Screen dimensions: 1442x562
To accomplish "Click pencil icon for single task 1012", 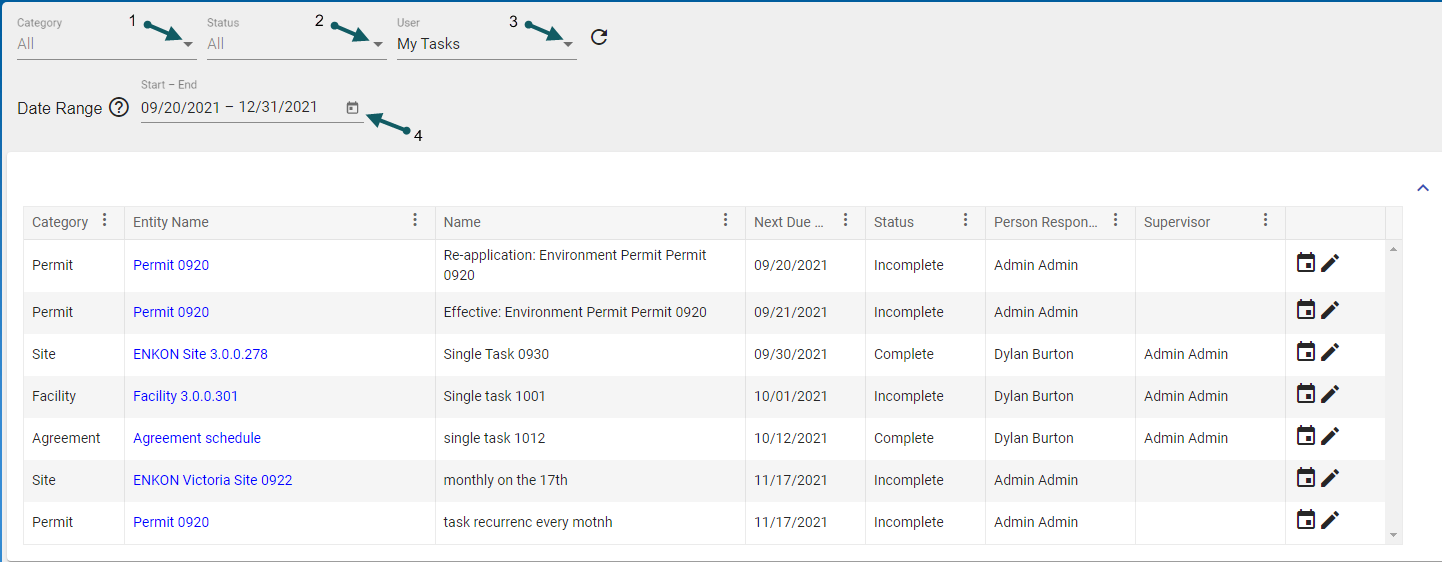I will [1329, 436].
